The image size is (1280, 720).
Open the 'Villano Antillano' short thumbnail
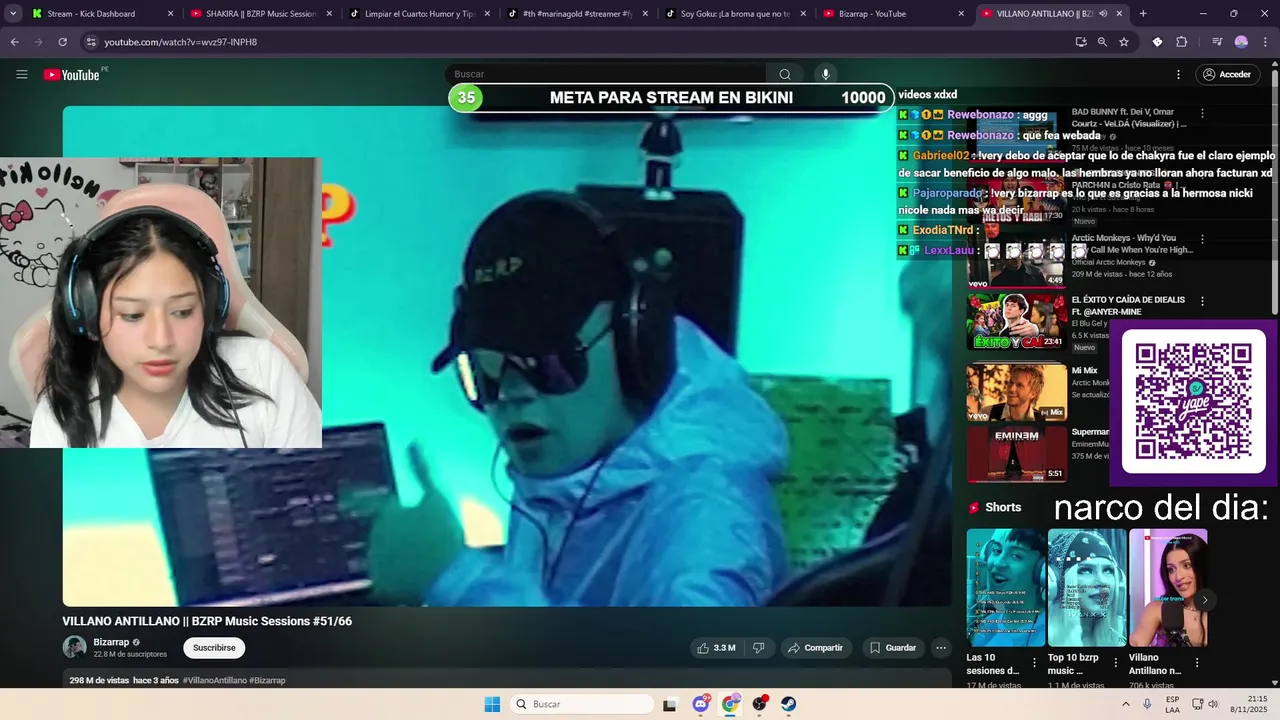(x=1168, y=588)
